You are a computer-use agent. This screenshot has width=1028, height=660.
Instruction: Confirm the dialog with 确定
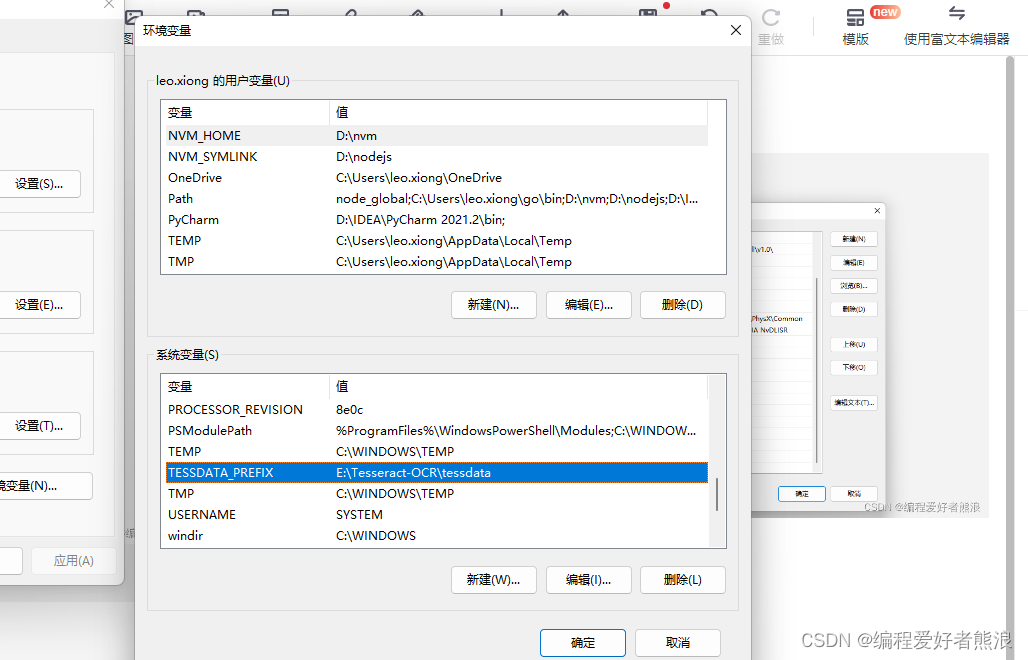click(583, 643)
